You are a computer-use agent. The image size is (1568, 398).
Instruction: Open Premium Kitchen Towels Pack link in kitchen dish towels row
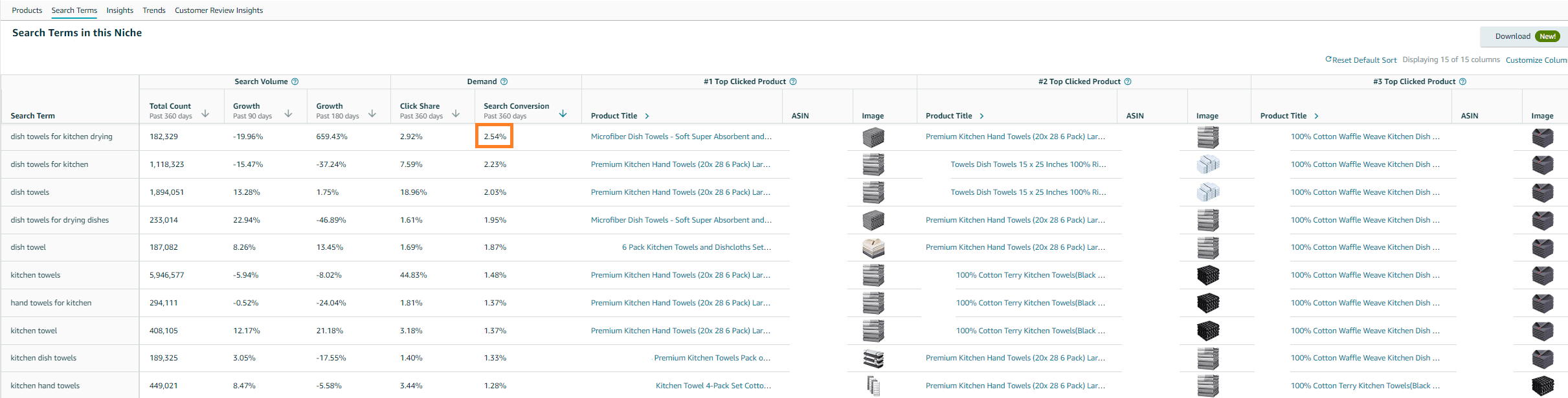712,358
